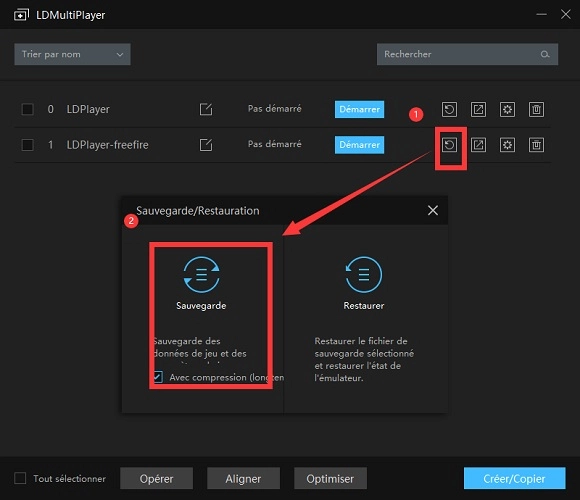Open settings gear for LDPlayer-freefire
Screen dimensions: 580x500
pos(507,145)
